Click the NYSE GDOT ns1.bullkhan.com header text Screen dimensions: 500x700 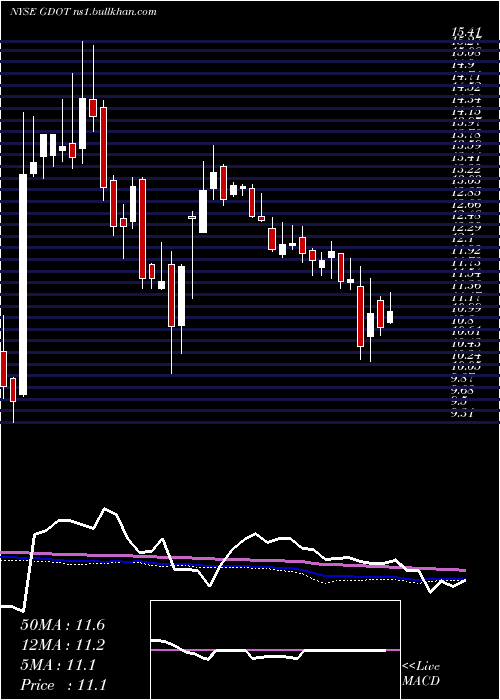pos(83,12)
